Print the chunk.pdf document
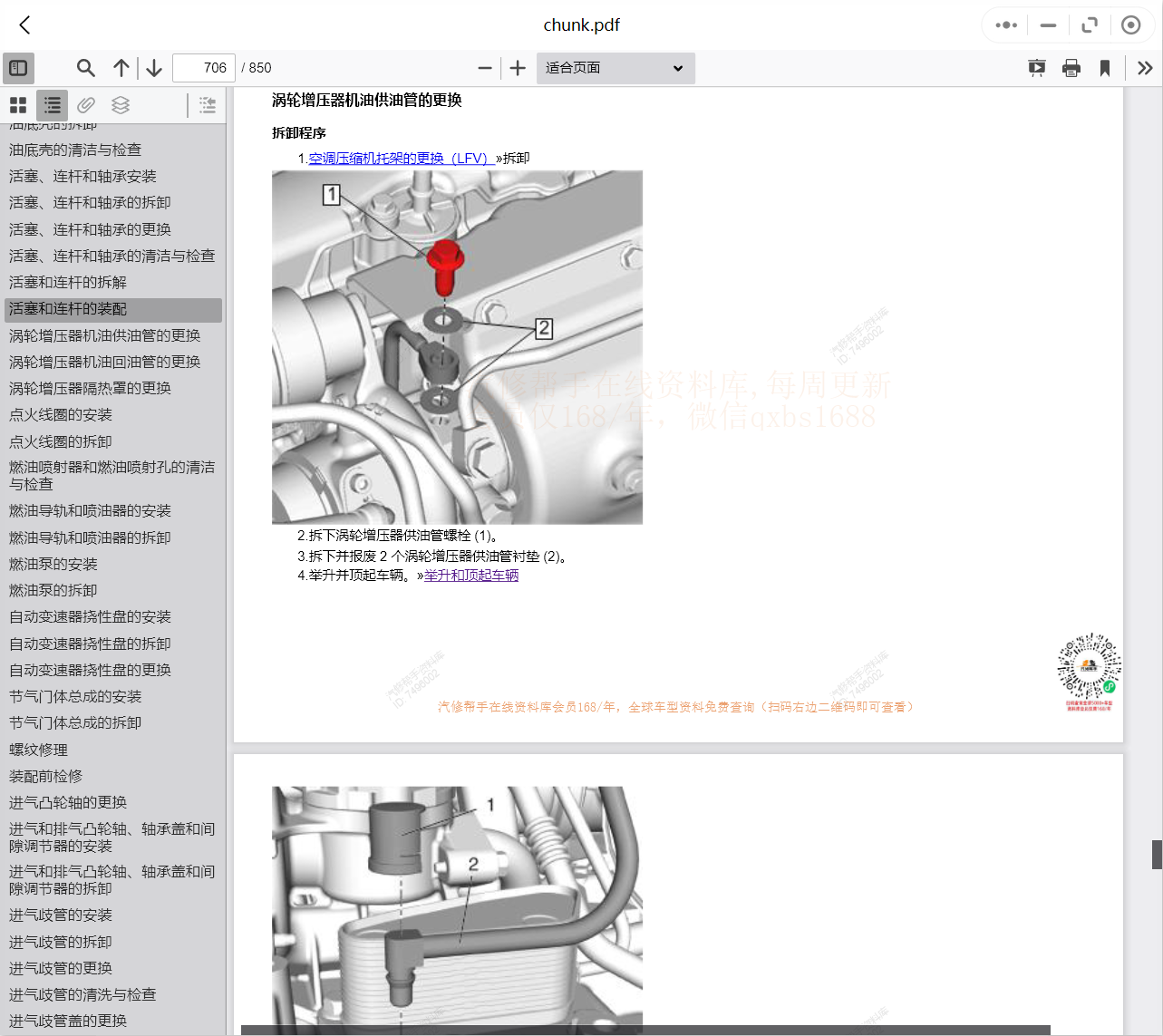 click(1071, 67)
